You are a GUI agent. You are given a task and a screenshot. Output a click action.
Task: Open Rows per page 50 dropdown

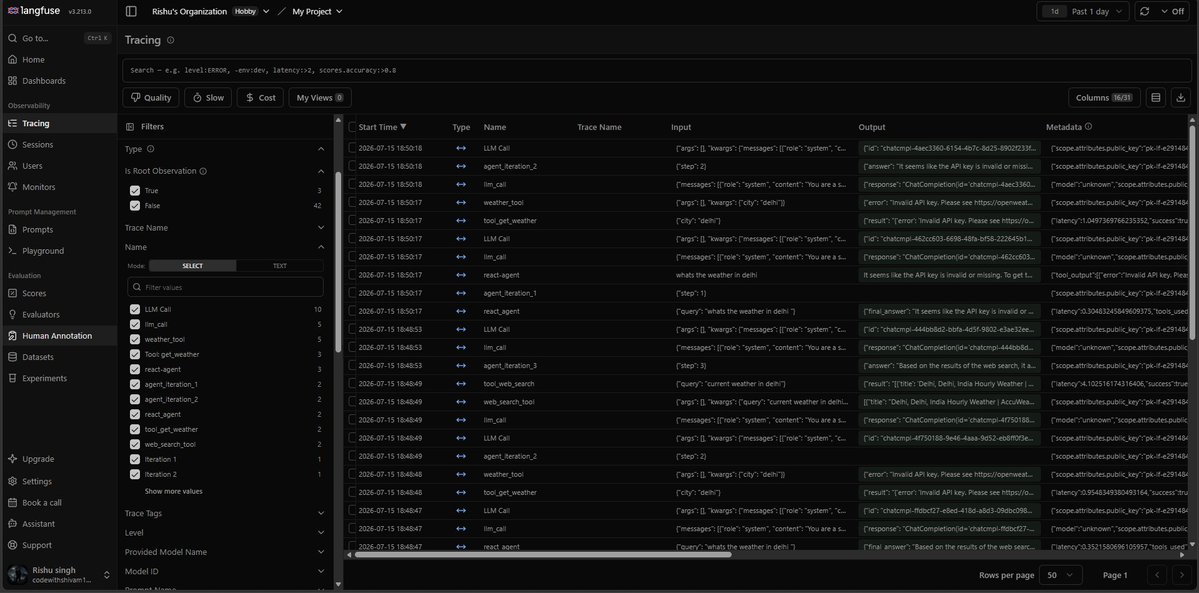click(x=1061, y=575)
